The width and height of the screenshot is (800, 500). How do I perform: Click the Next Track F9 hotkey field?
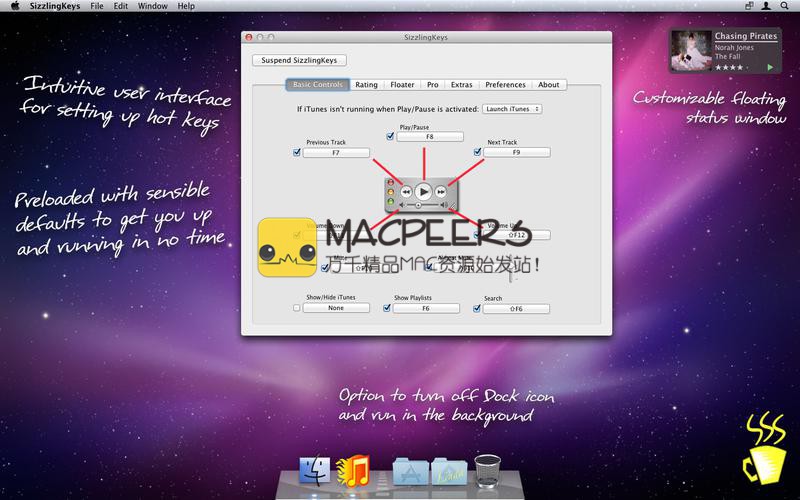pos(517,152)
